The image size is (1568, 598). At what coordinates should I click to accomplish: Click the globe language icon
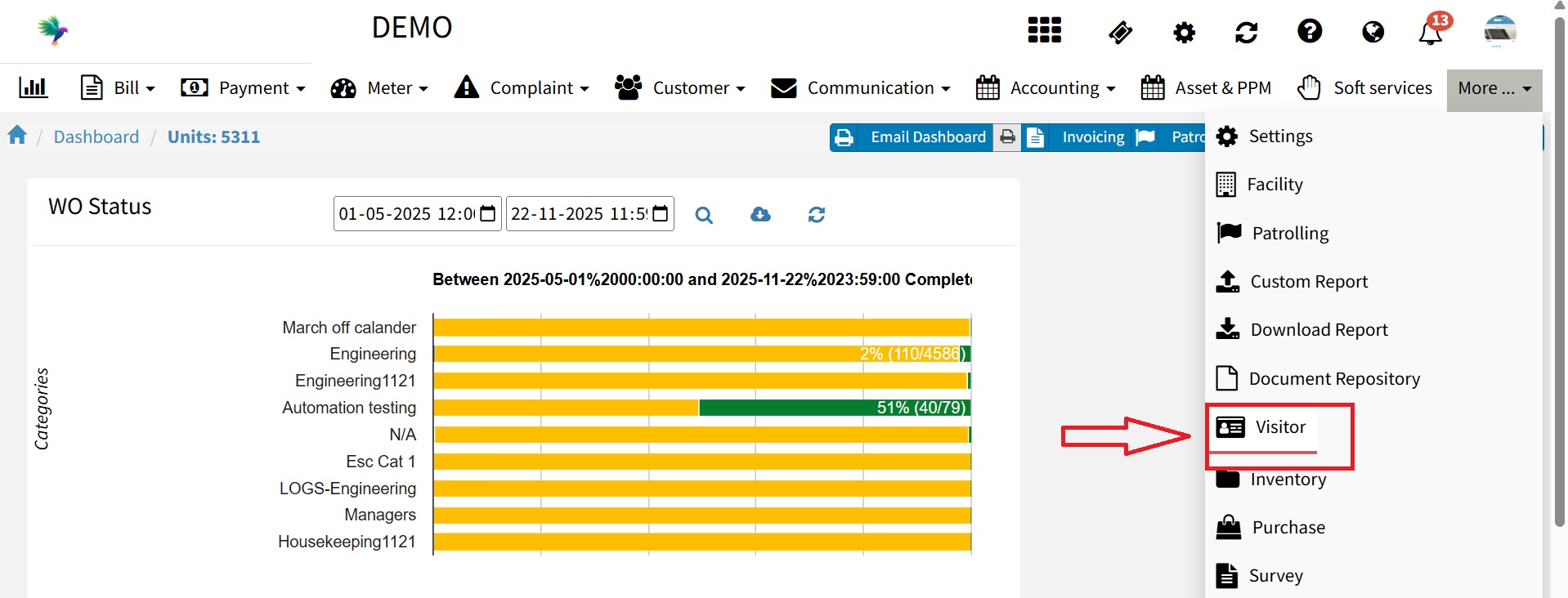1373,32
